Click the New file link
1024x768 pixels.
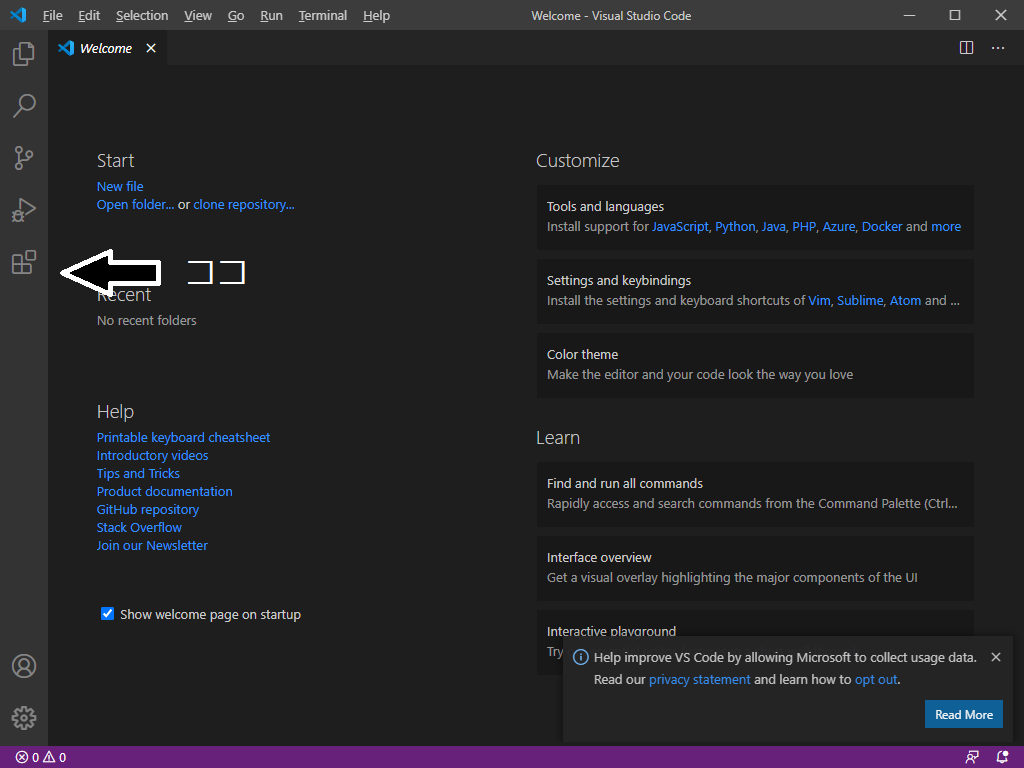120,187
